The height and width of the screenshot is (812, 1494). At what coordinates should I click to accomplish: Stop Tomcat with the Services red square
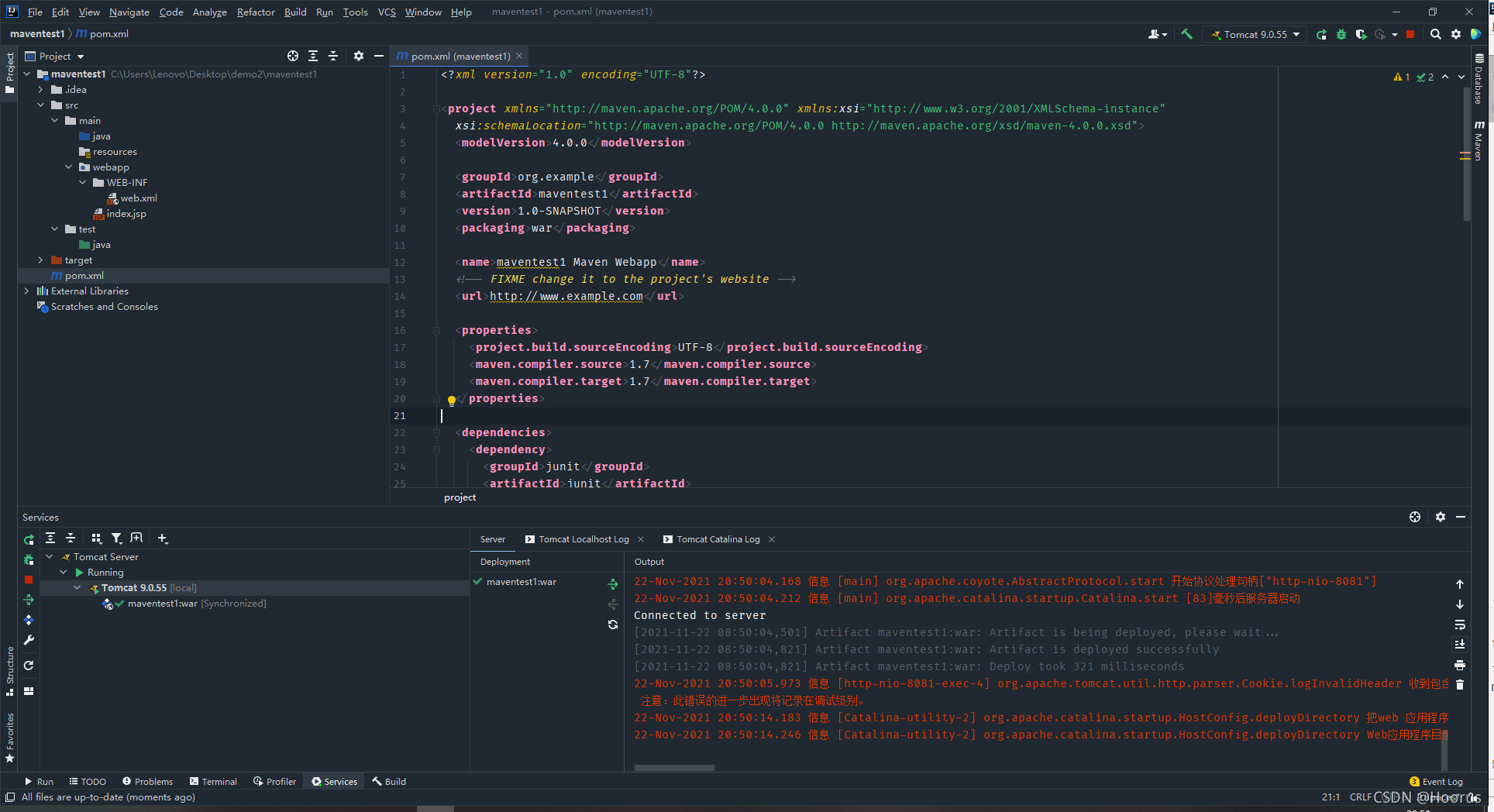pyautogui.click(x=29, y=580)
